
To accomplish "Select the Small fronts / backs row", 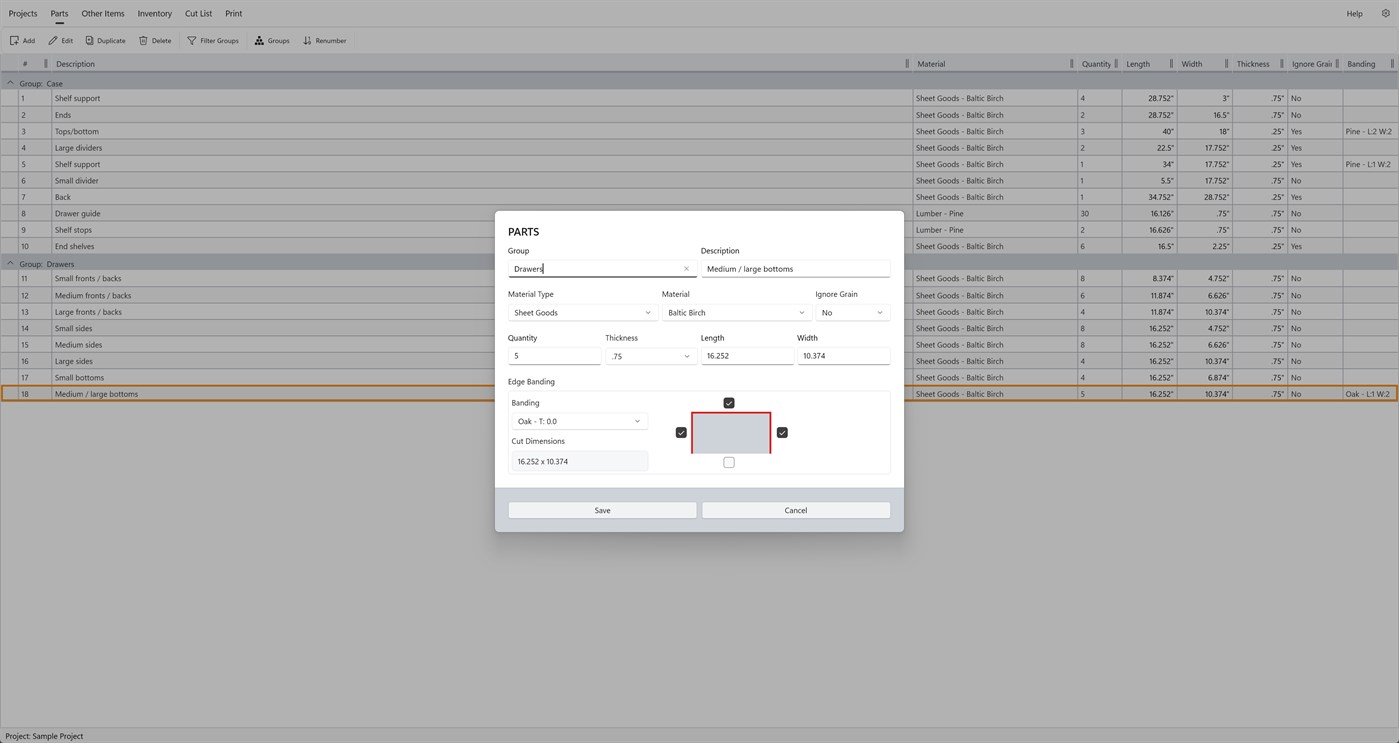I will tap(699, 279).
